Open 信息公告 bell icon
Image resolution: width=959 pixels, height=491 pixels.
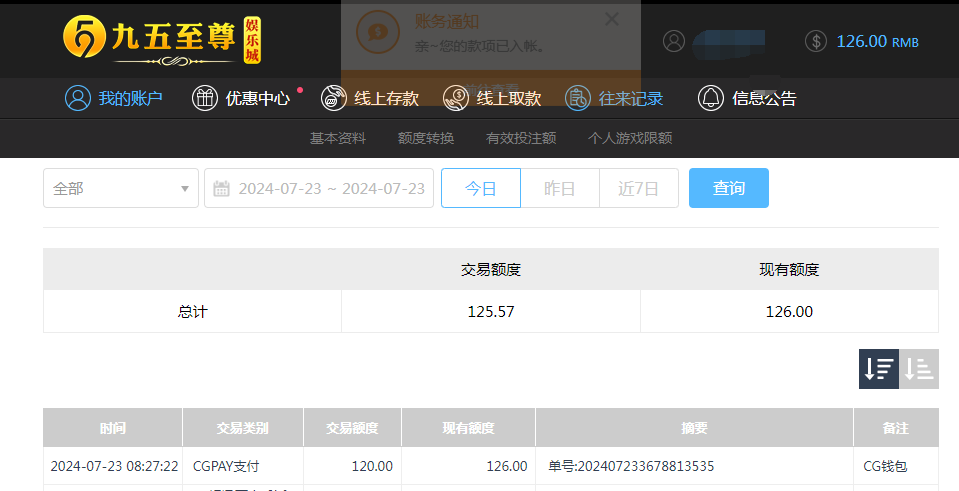click(711, 98)
